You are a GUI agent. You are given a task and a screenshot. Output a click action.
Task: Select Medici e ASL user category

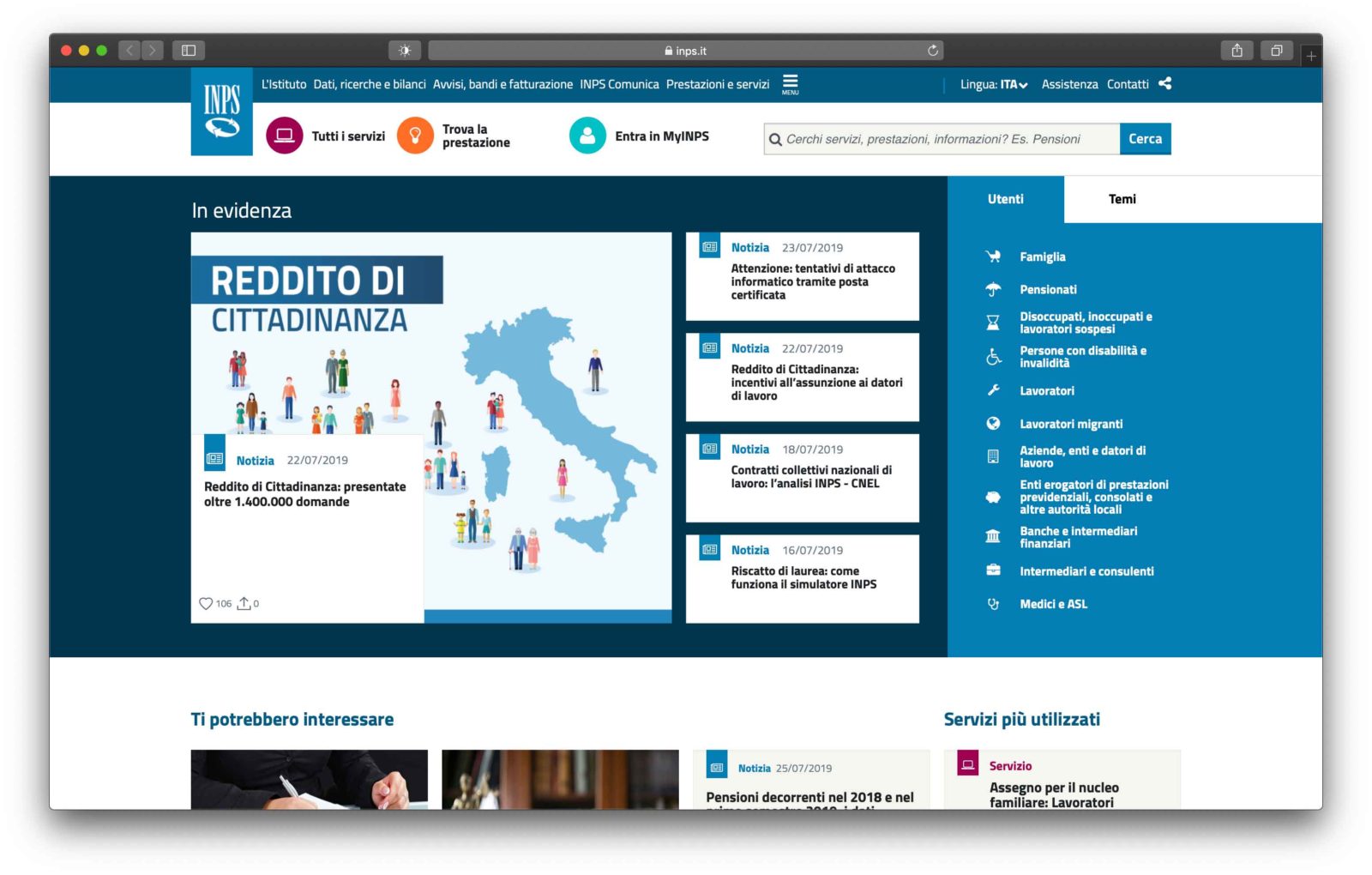[1053, 604]
